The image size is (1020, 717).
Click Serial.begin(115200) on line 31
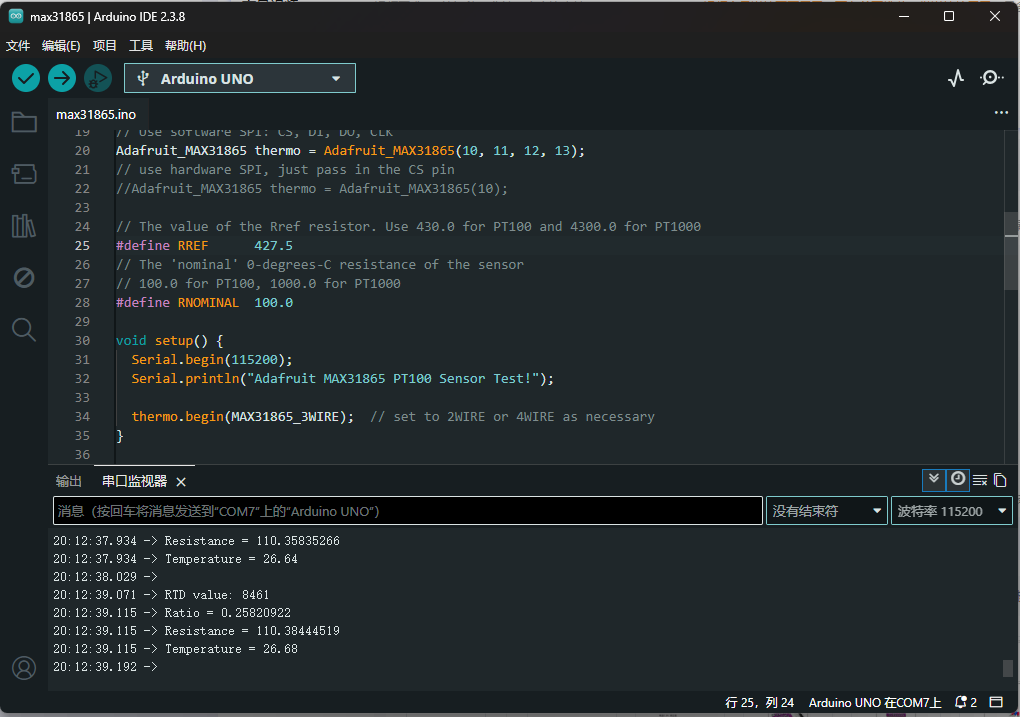tap(212, 360)
